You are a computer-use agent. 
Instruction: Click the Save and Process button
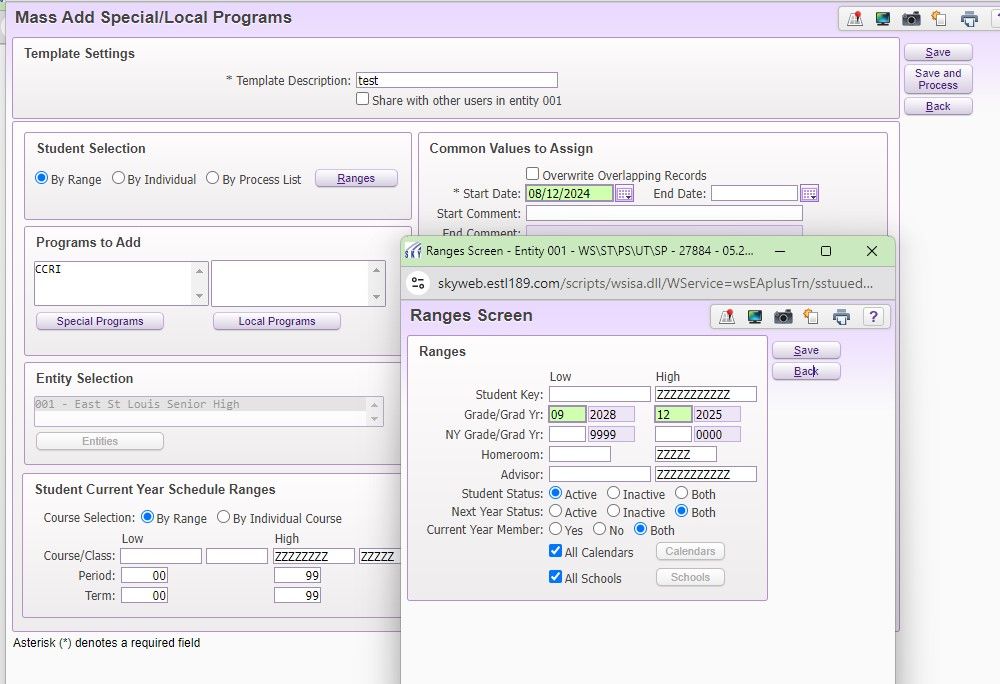(x=937, y=79)
